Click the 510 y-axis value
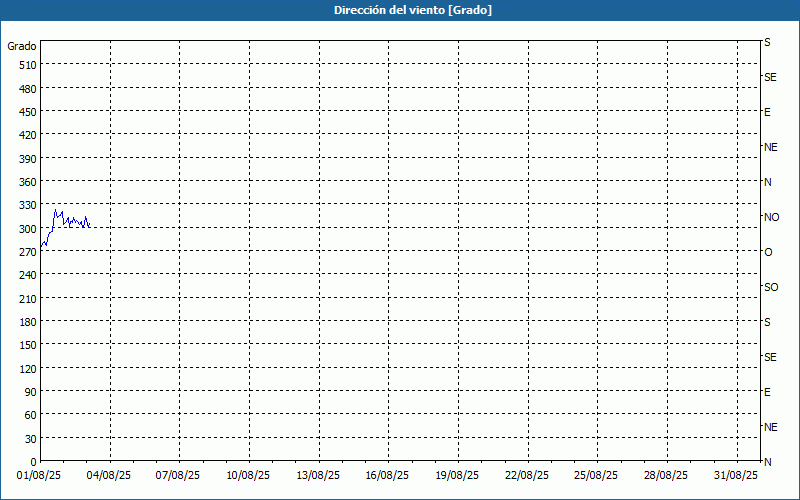 coord(28,65)
